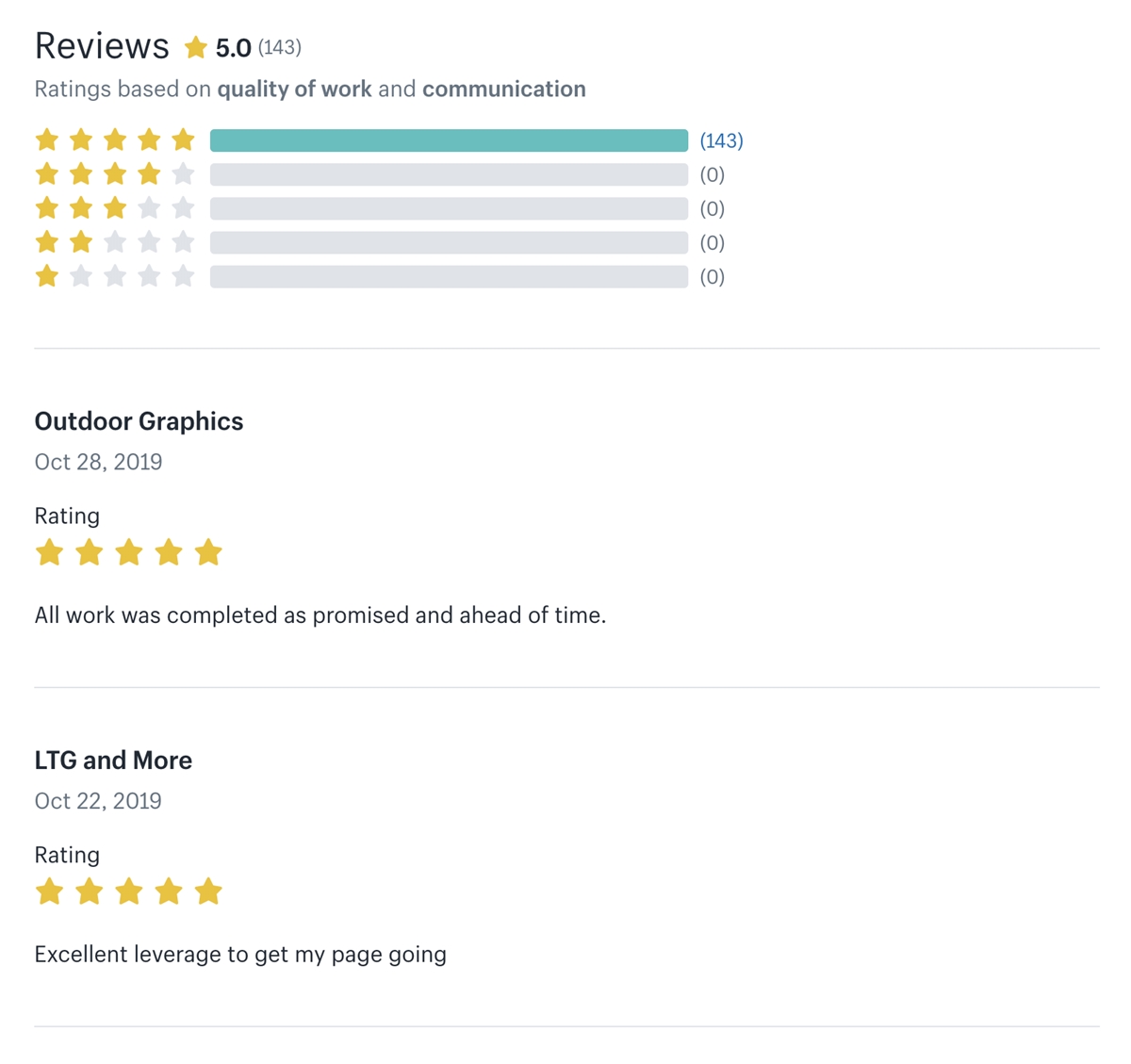The height and width of the screenshot is (1064, 1131).
Task: Click the LTG and More reviewer name
Action: pyautogui.click(x=113, y=761)
